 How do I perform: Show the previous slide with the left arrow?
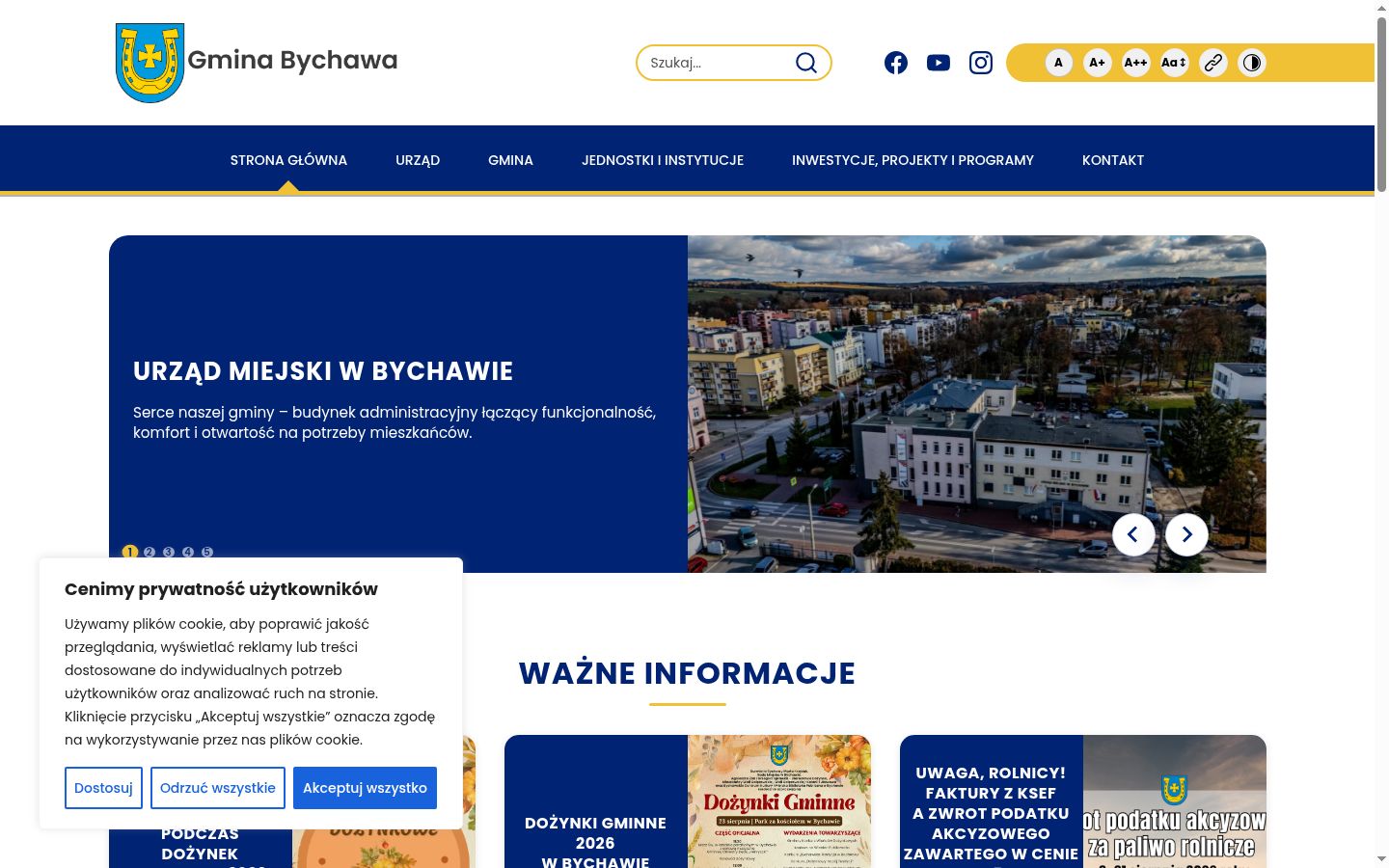tap(1133, 534)
